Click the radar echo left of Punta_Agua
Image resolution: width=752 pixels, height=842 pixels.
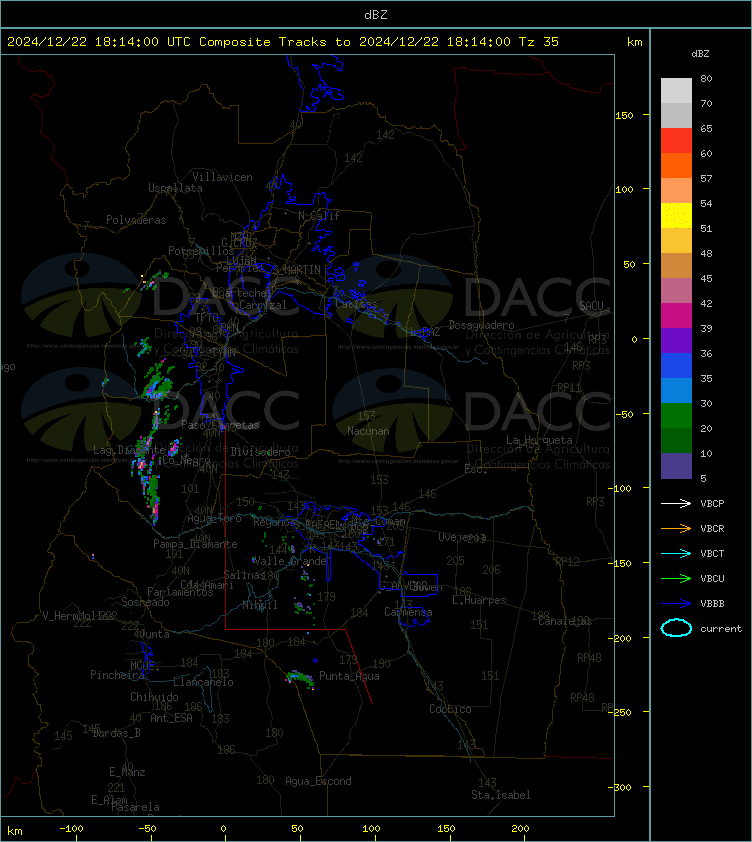tap(300, 678)
